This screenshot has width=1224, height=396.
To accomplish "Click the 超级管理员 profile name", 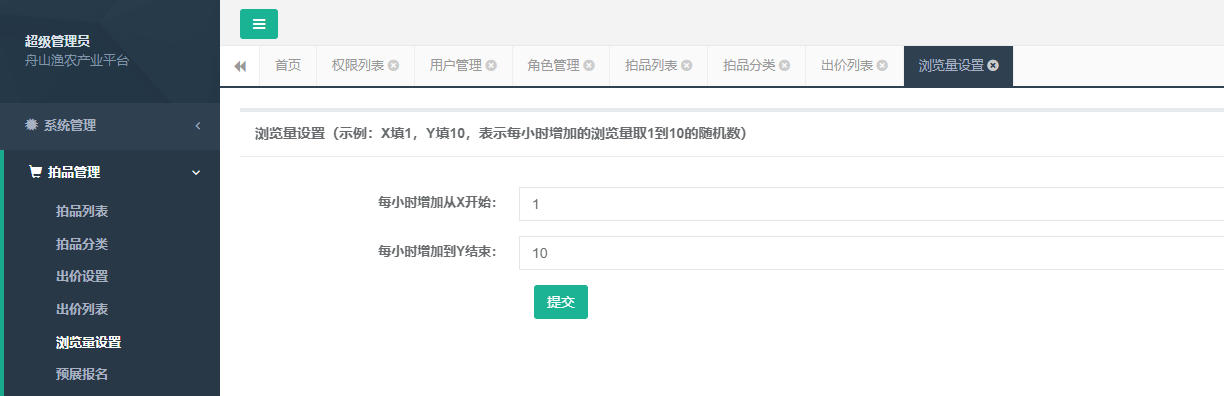I will click(57, 41).
